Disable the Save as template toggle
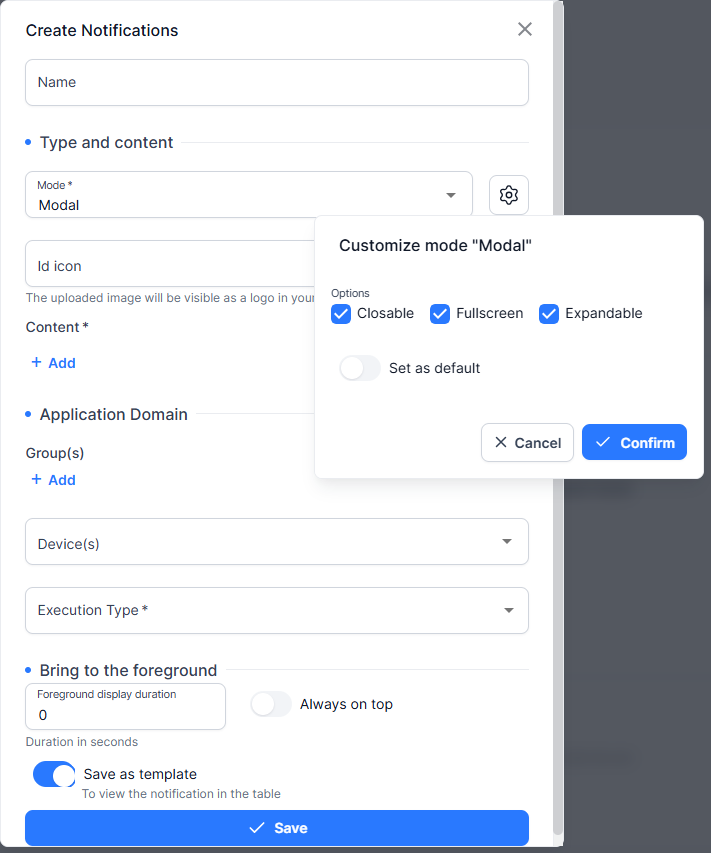 click(54, 774)
